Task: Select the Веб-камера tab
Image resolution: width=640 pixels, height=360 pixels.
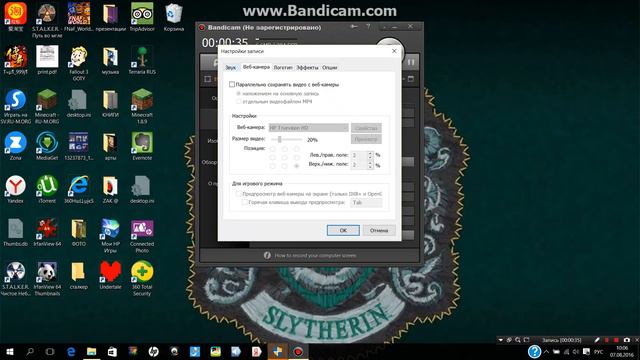Action: (256, 67)
